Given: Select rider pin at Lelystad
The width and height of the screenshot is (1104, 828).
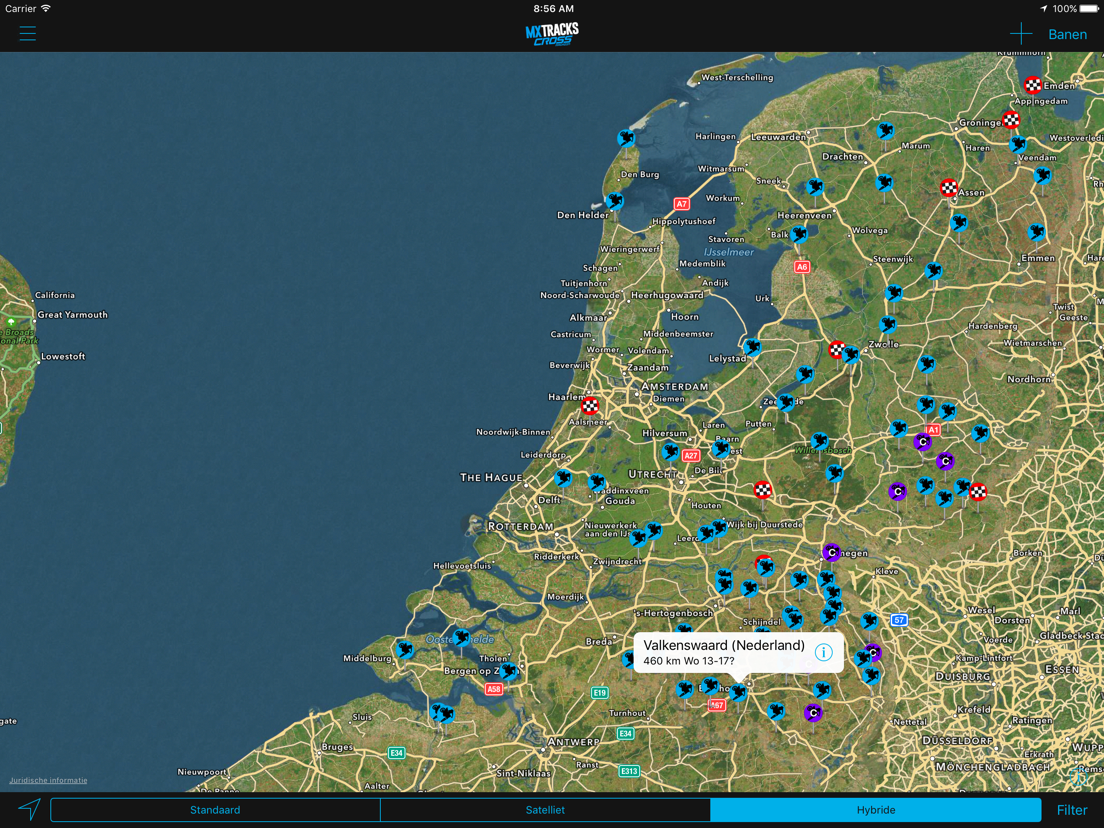Looking at the screenshot, I should [x=752, y=346].
